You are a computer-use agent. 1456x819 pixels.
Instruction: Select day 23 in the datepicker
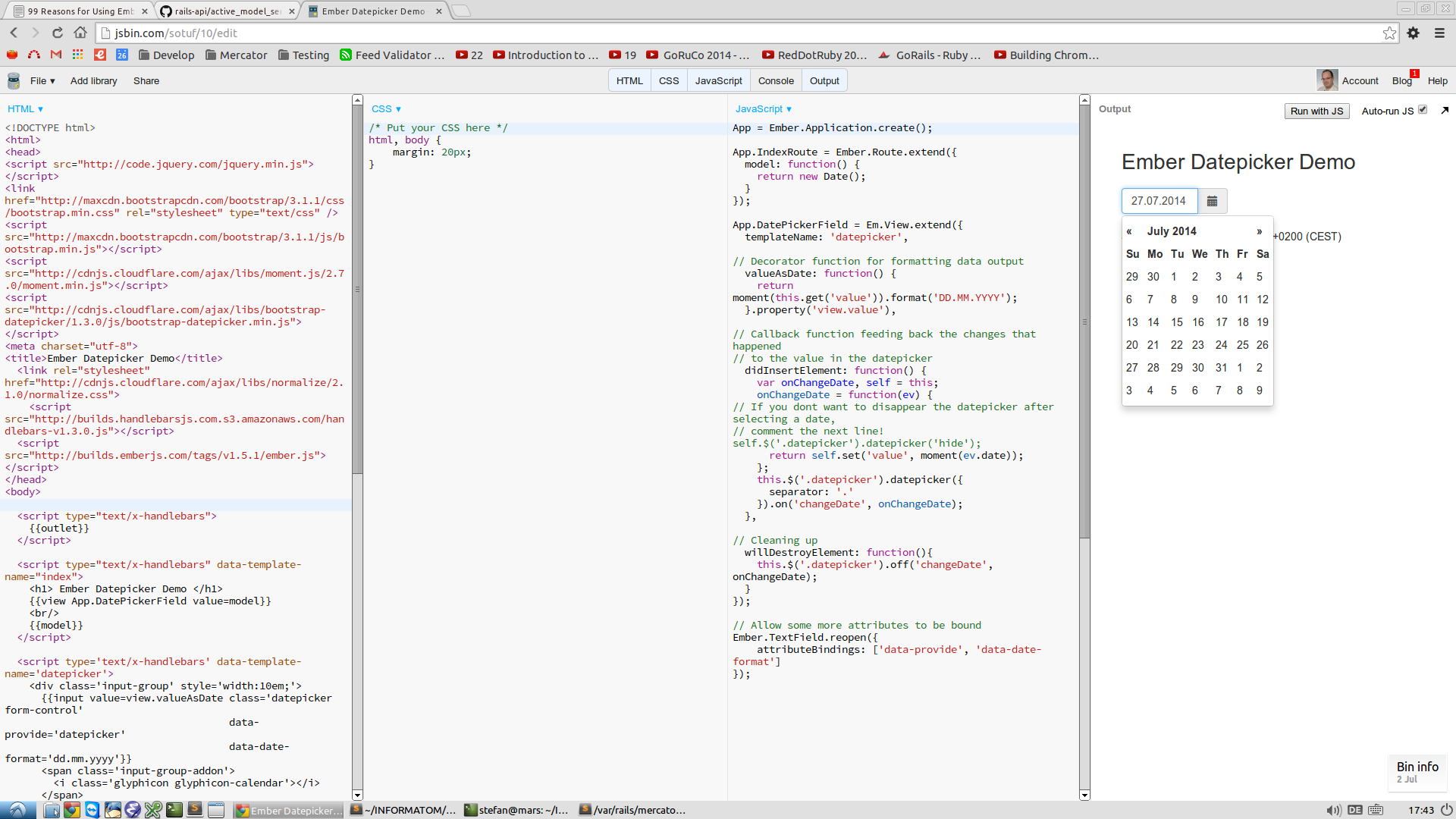(x=1197, y=345)
